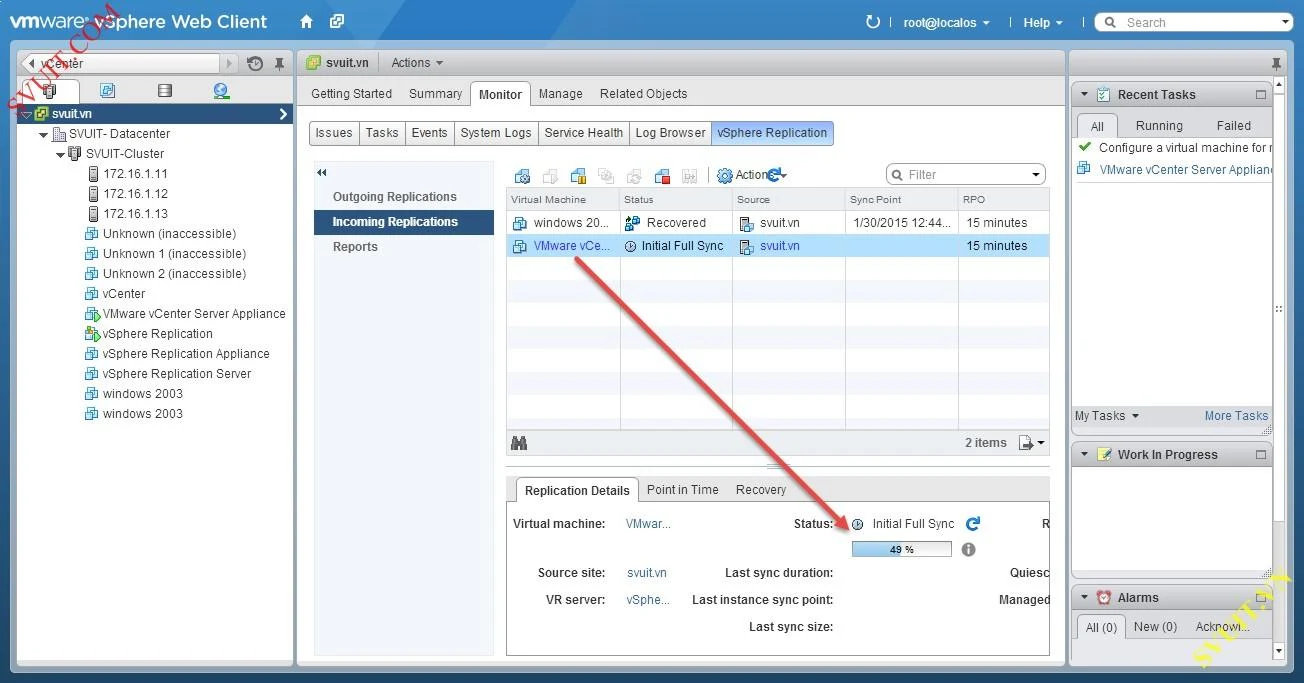Screen dimensions: 1304x683
Task: Refresh the Initial Full Sync status
Action: point(972,523)
